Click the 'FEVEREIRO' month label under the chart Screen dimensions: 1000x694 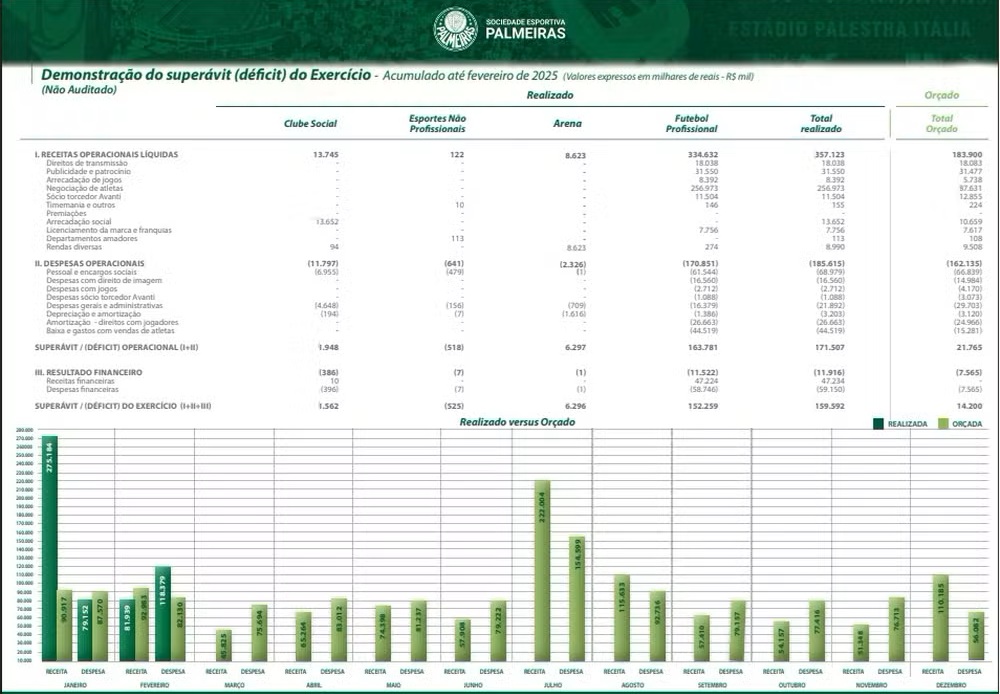click(x=154, y=685)
